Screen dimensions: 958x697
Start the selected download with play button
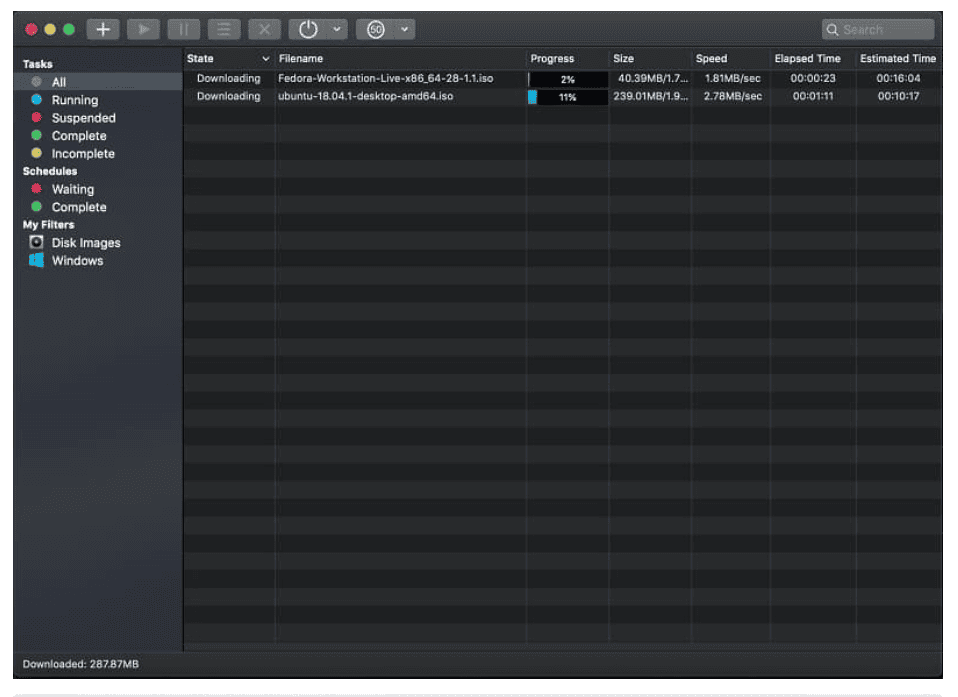[x=144, y=29]
